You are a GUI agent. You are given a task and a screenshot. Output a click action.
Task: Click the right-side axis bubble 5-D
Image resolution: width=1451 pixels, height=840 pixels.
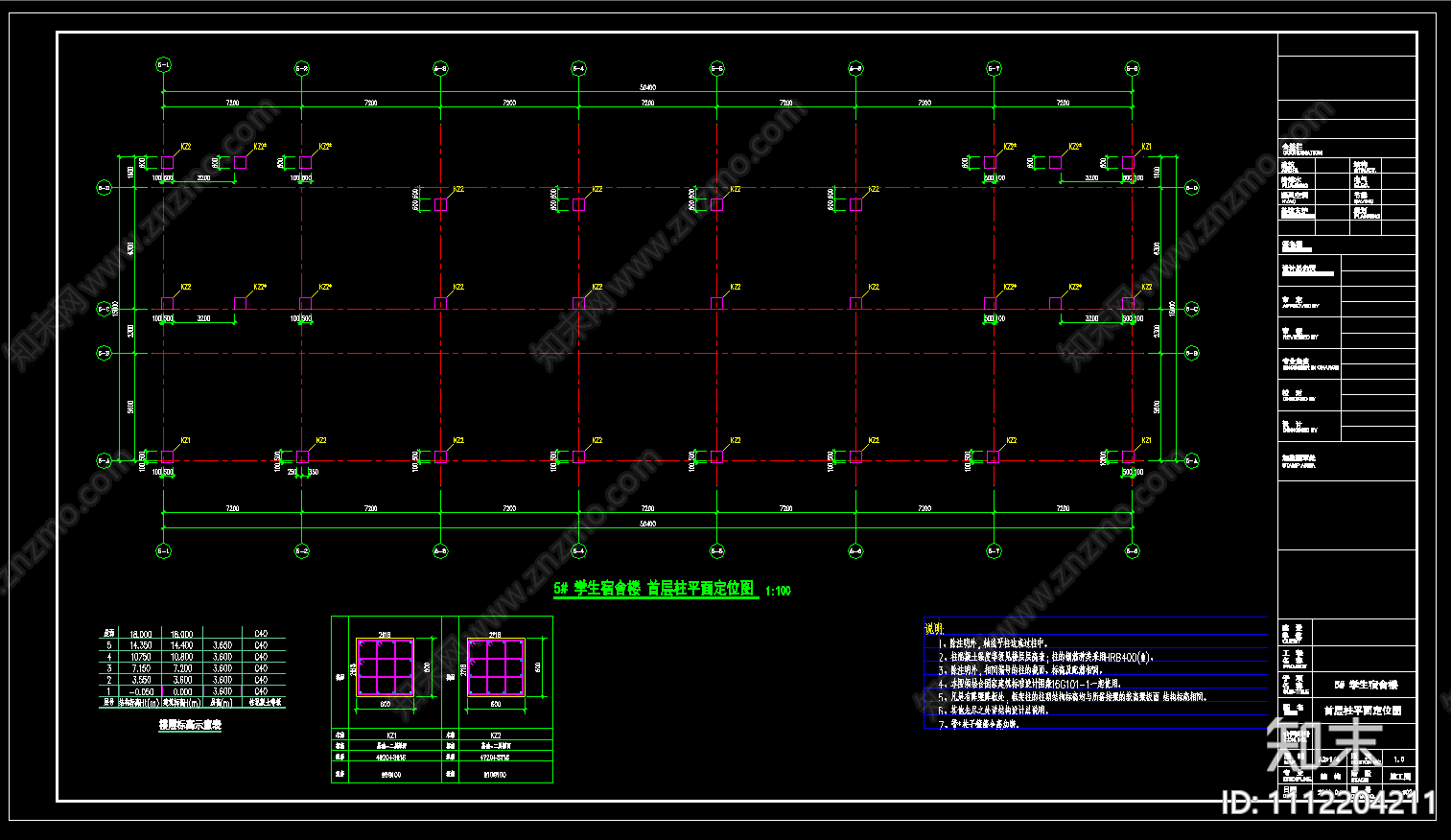point(1191,188)
